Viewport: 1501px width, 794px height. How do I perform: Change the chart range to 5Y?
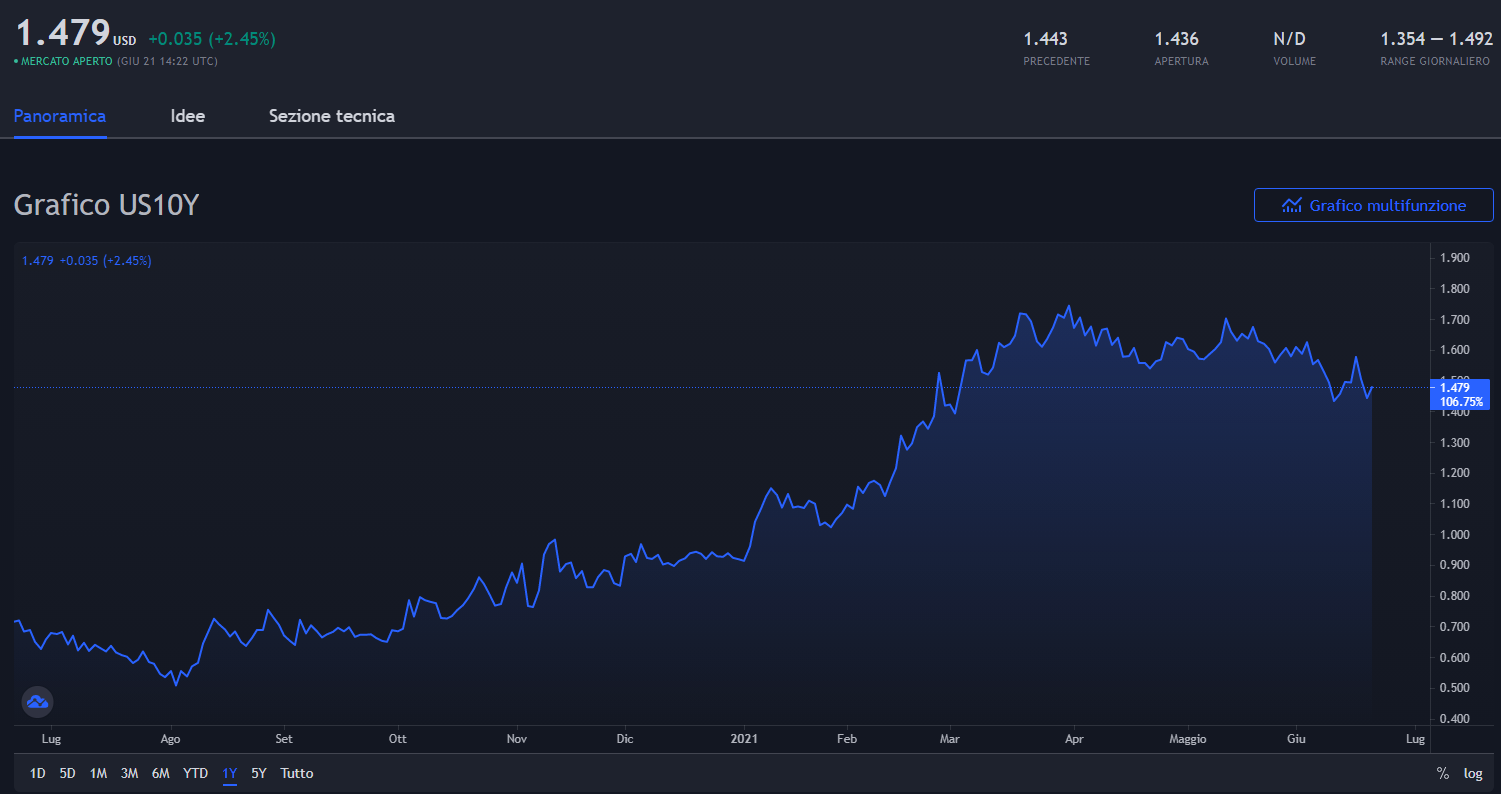tap(259, 773)
